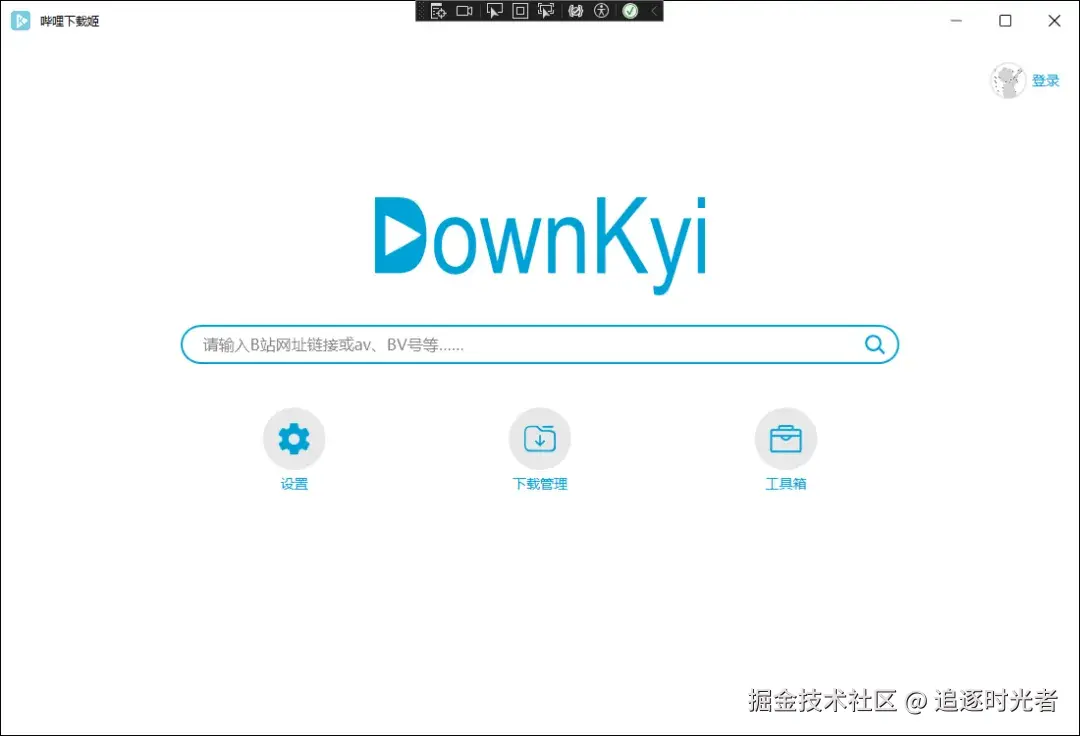Click the 工具箱 text label
Viewport: 1080px width, 736px height.
[786, 484]
